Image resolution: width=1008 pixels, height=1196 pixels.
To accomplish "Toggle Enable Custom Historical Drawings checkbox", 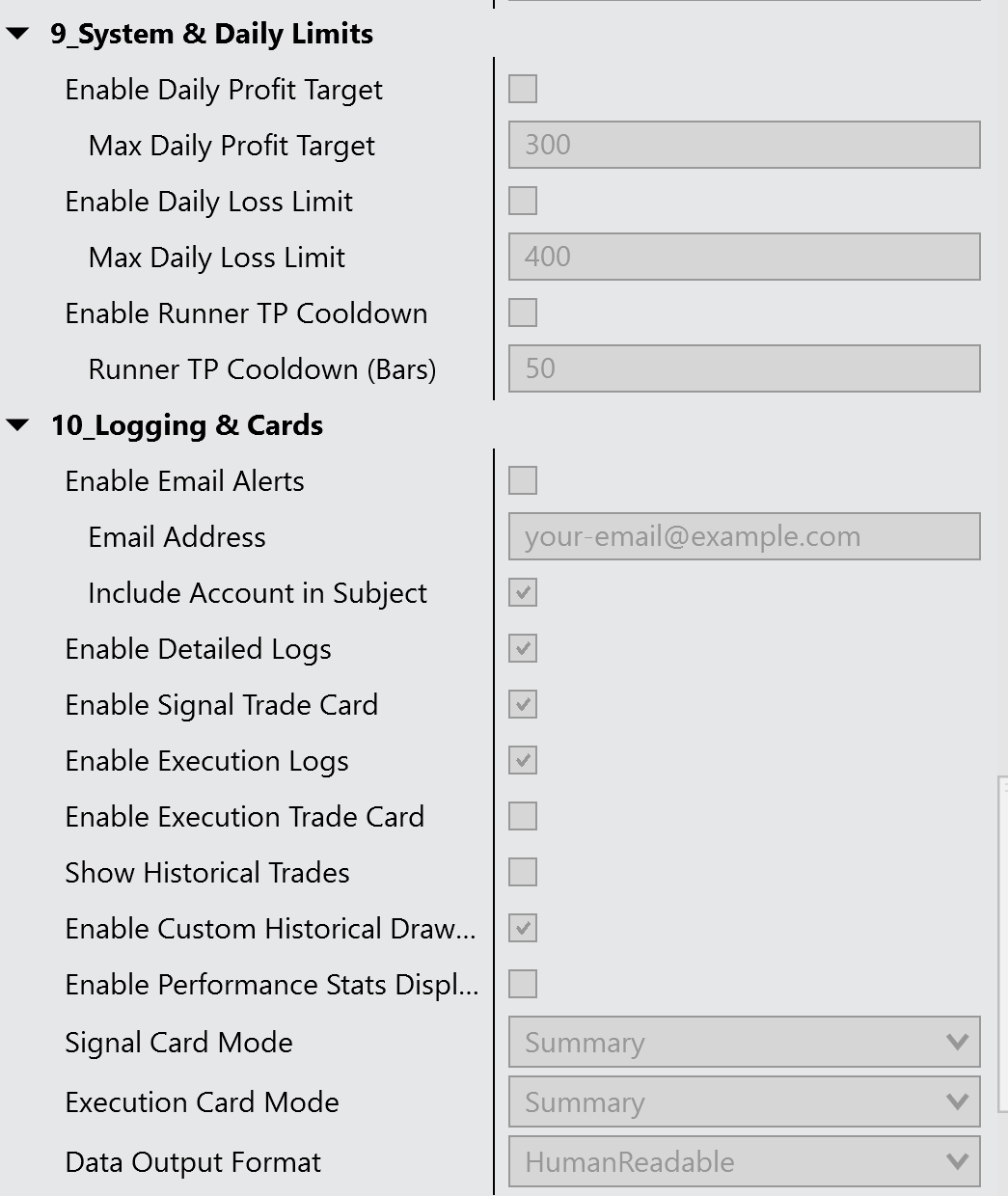I will click(x=523, y=929).
